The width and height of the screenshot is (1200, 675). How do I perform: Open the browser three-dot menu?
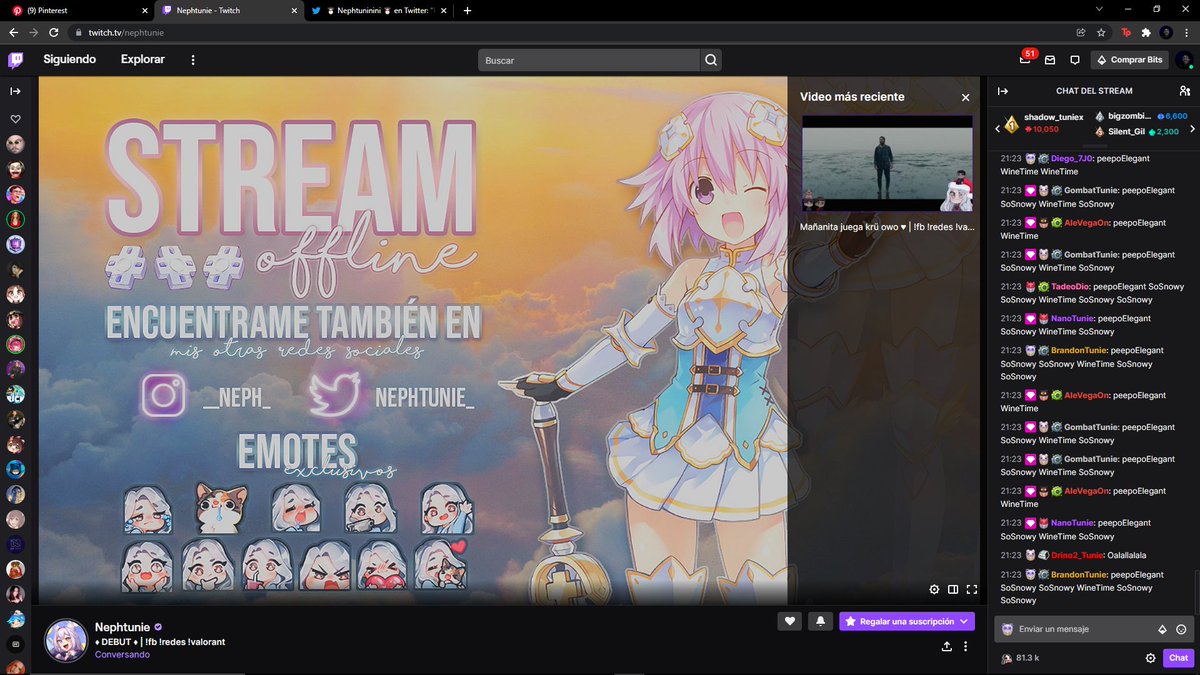[x=1187, y=32]
